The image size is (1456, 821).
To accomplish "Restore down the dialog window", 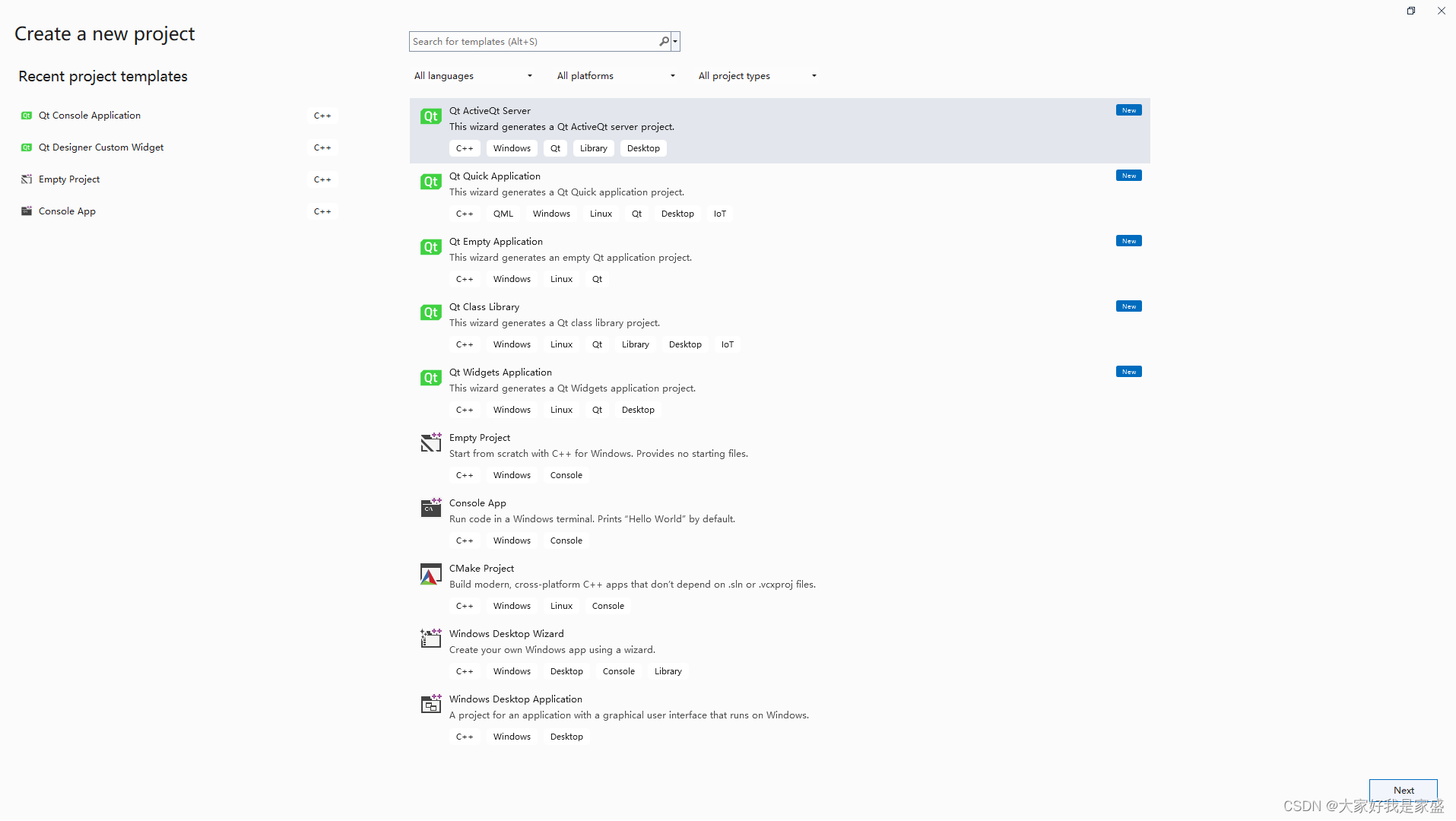I will click(1410, 11).
